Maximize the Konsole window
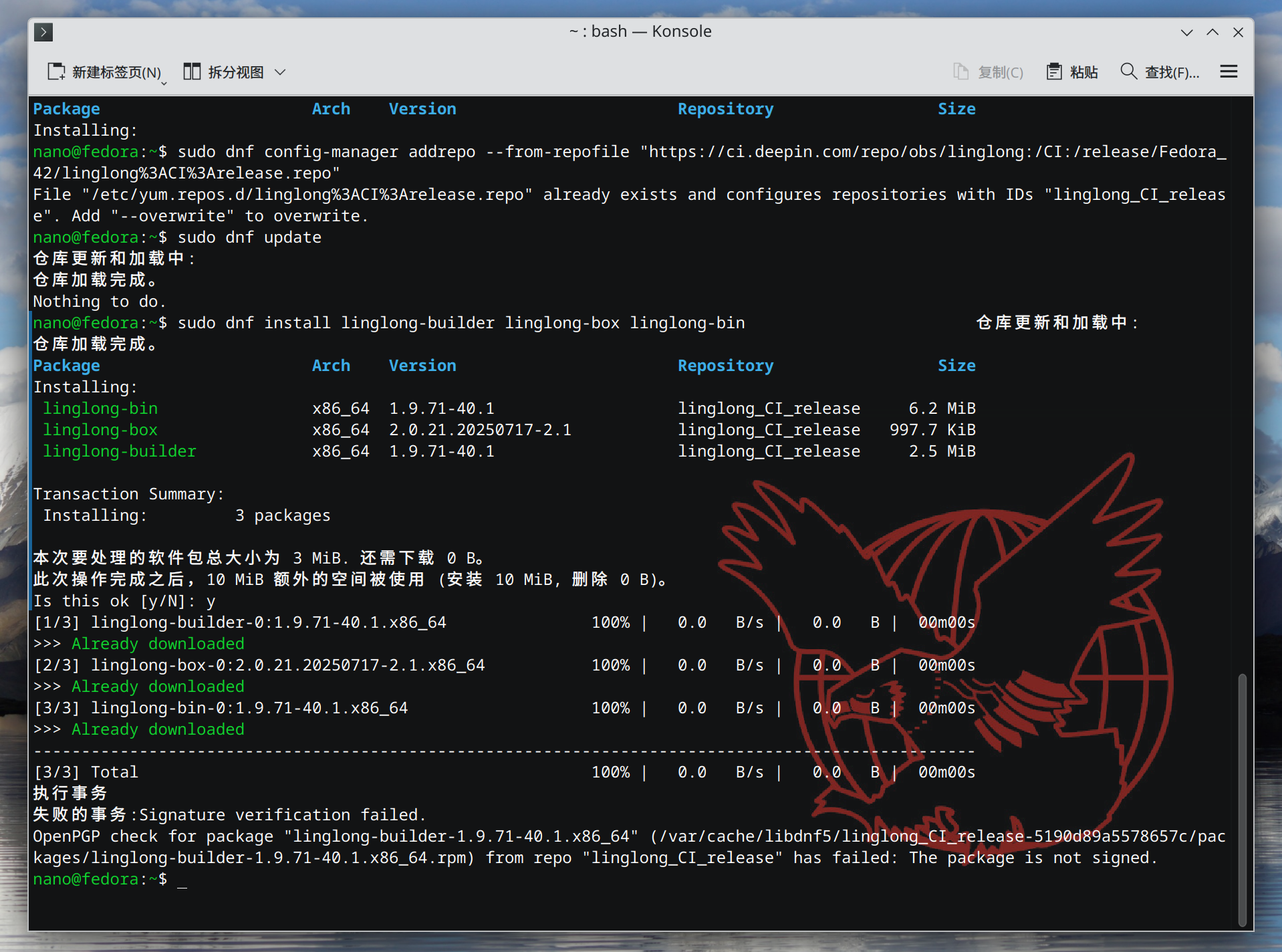 tap(1212, 32)
